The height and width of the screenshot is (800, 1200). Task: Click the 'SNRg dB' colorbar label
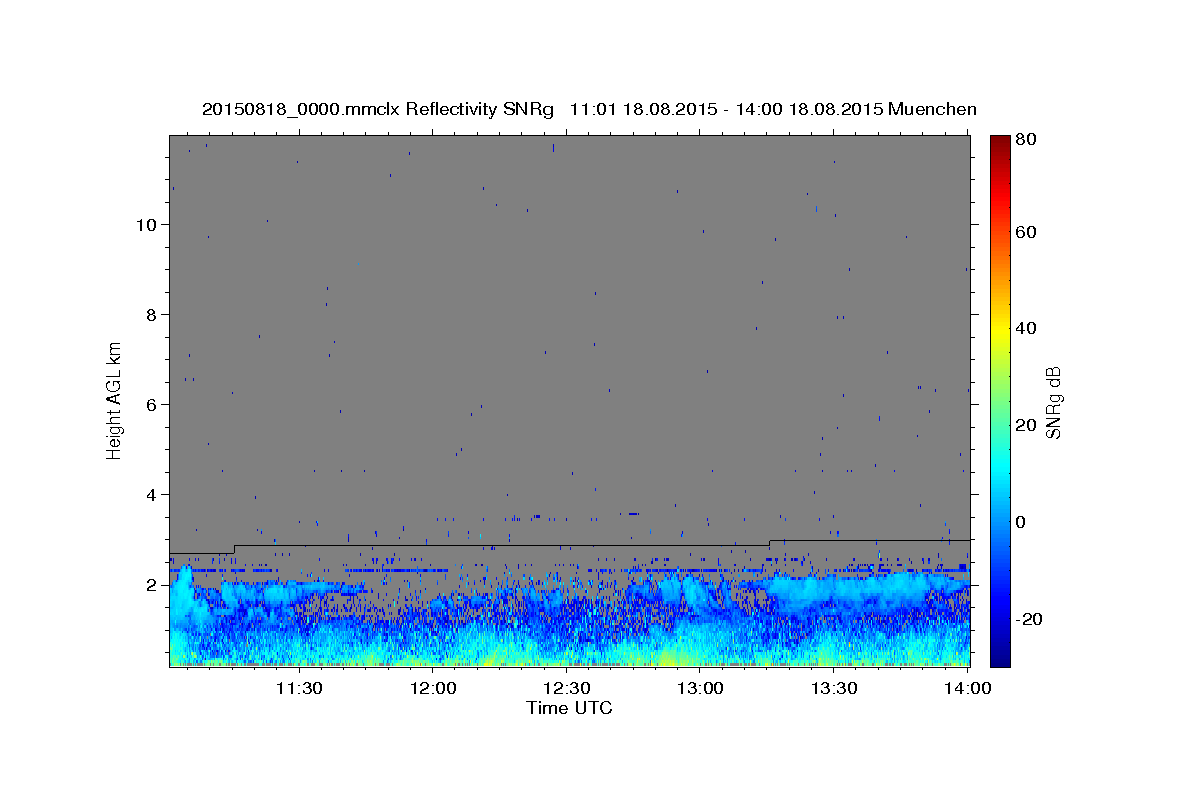coord(1052,401)
